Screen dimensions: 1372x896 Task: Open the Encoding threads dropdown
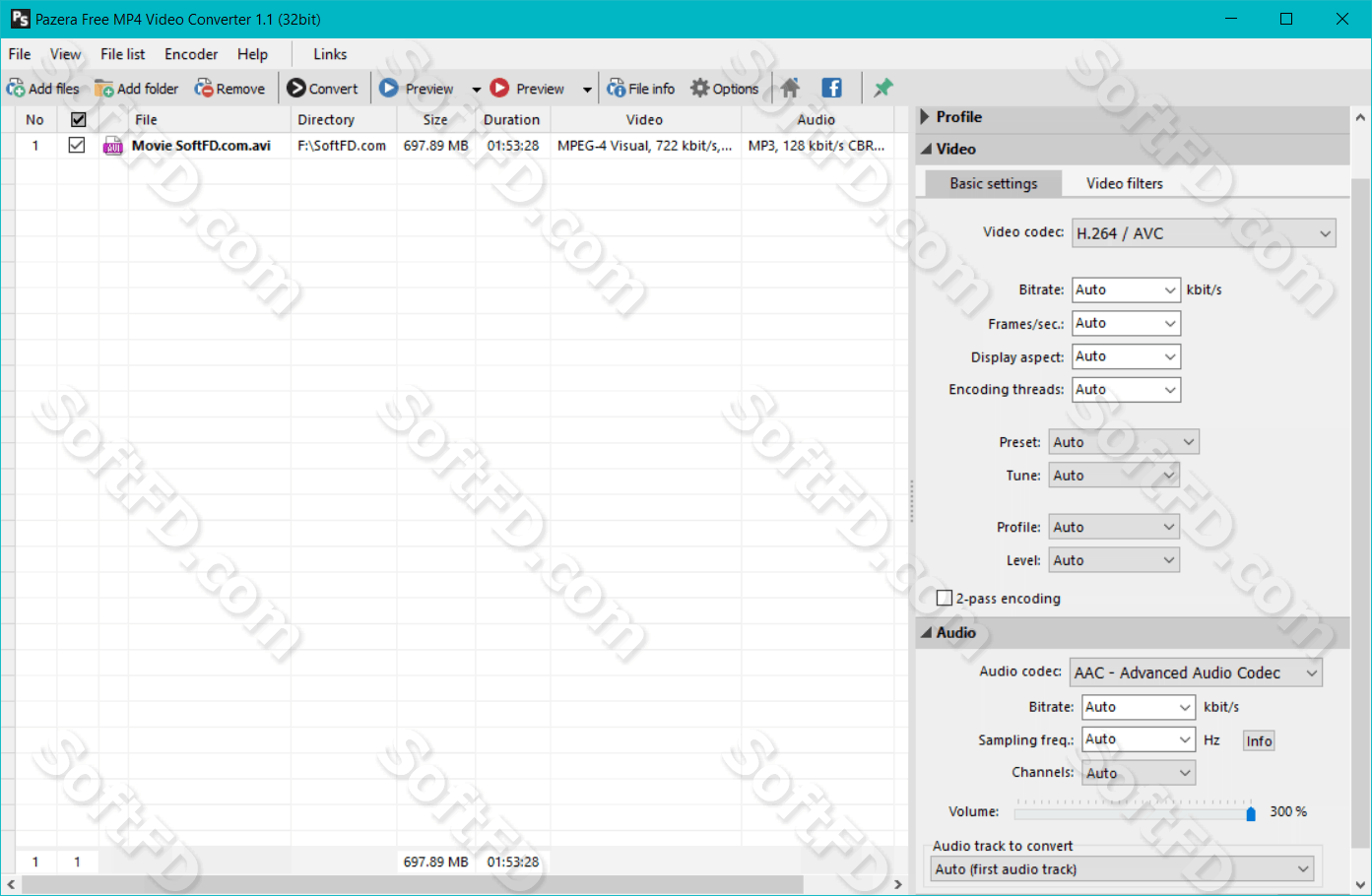point(1126,390)
